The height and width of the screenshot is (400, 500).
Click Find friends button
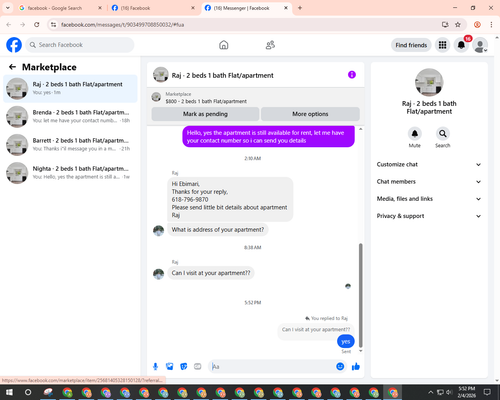(x=411, y=45)
